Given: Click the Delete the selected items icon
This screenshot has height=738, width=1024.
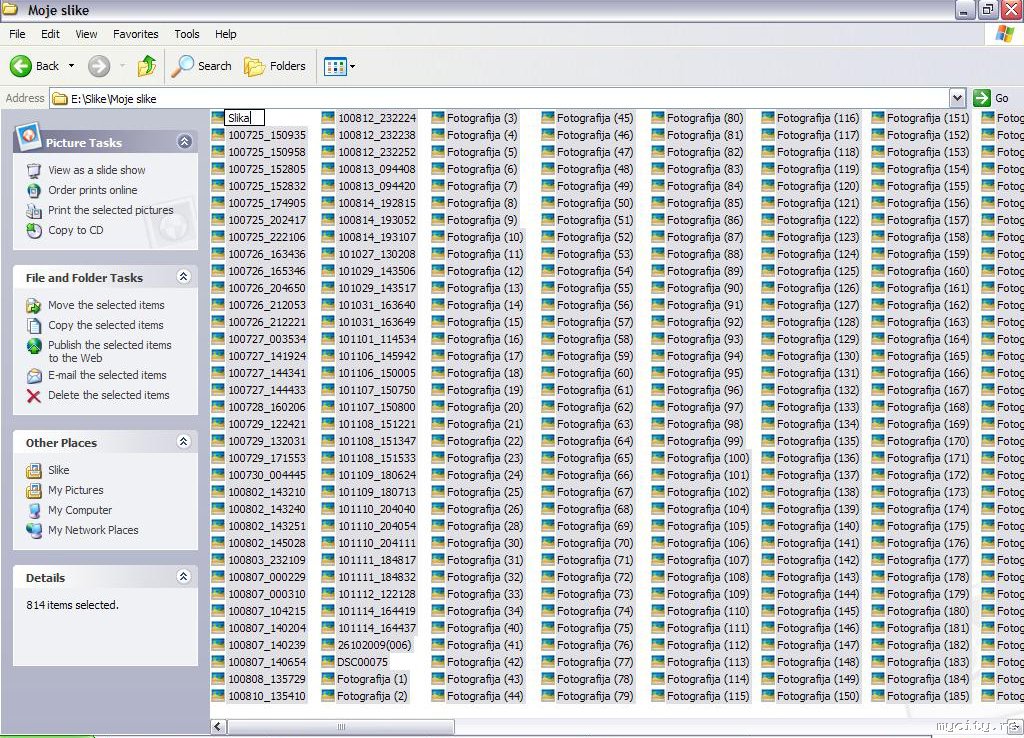Looking at the screenshot, I should tap(34, 396).
